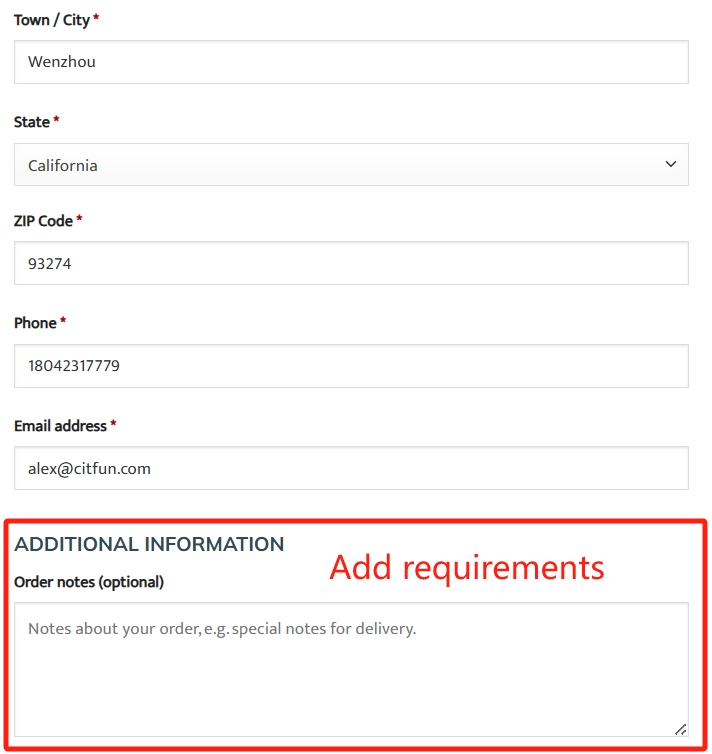The image size is (712, 754).
Task: Click the "Phone" field label
Action: click(35, 323)
